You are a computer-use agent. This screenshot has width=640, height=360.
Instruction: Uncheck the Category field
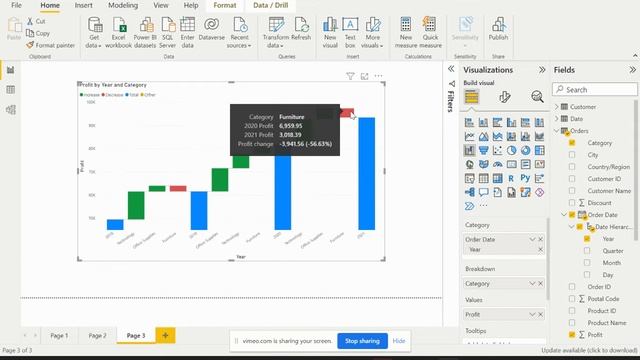(572, 143)
